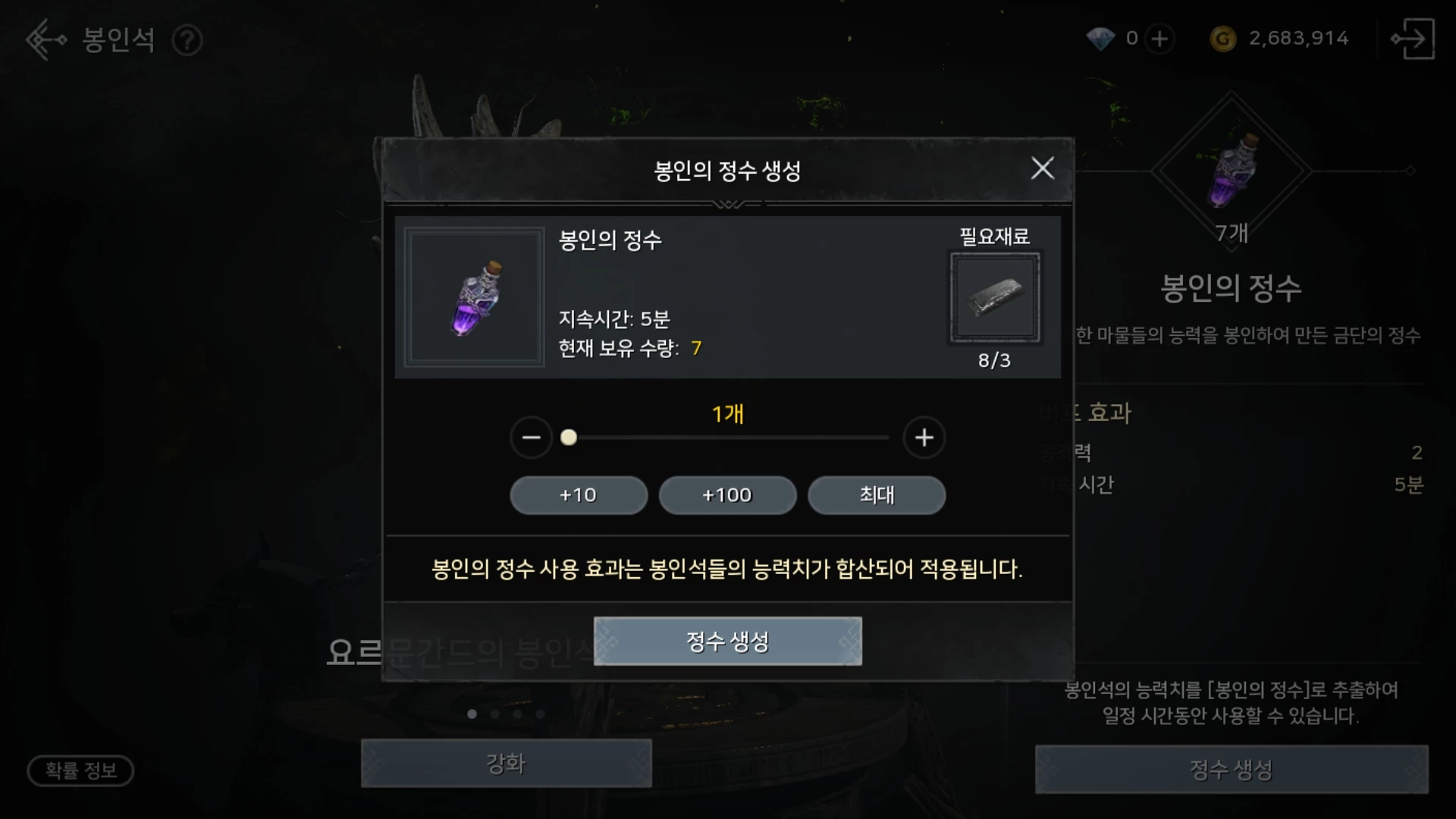Open 확률 정보 probability info
Viewport: 1456px width, 819px height.
pyautogui.click(x=81, y=770)
